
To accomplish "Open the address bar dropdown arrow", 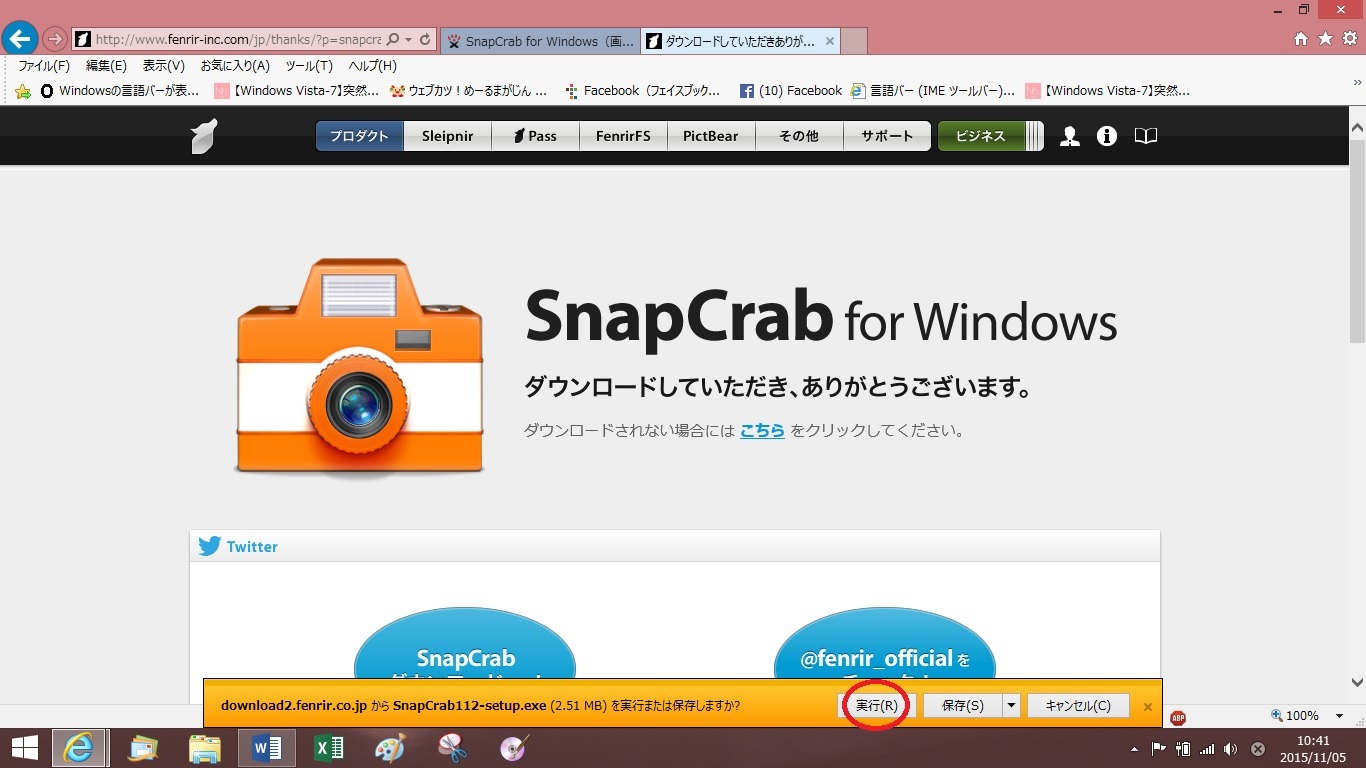I will click(408, 40).
